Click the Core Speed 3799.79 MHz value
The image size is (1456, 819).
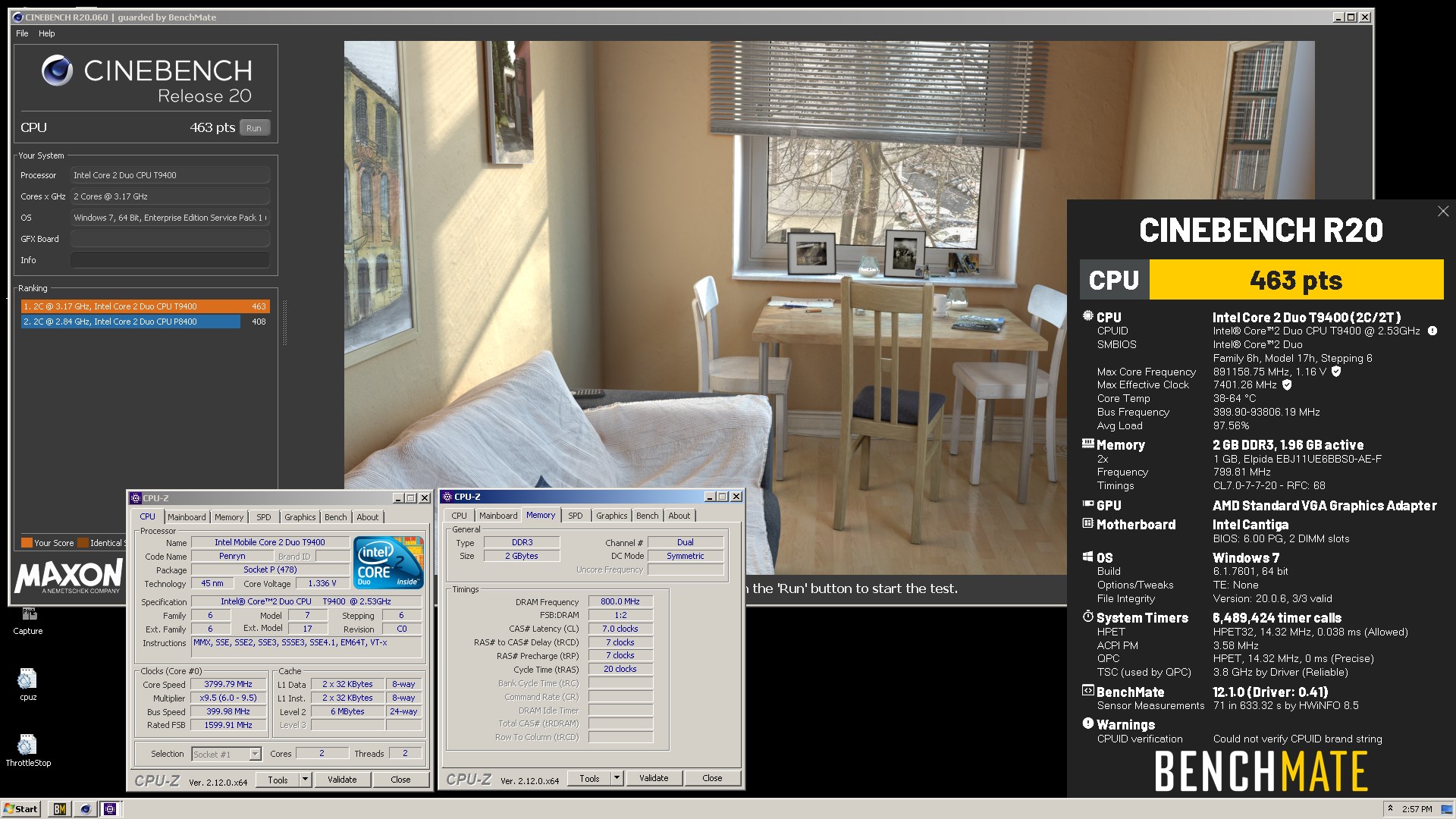point(228,684)
